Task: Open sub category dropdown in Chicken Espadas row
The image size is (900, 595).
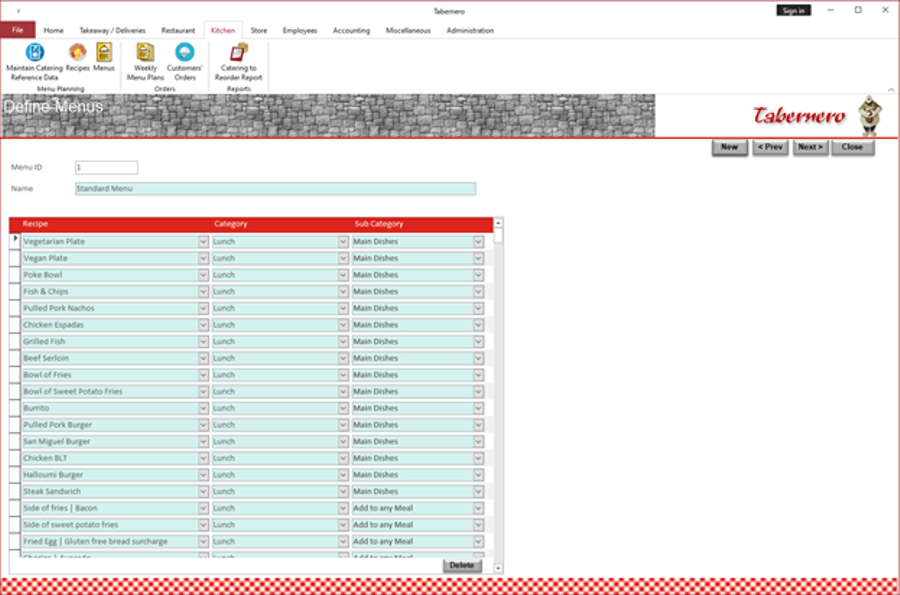Action: pos(479,325)
